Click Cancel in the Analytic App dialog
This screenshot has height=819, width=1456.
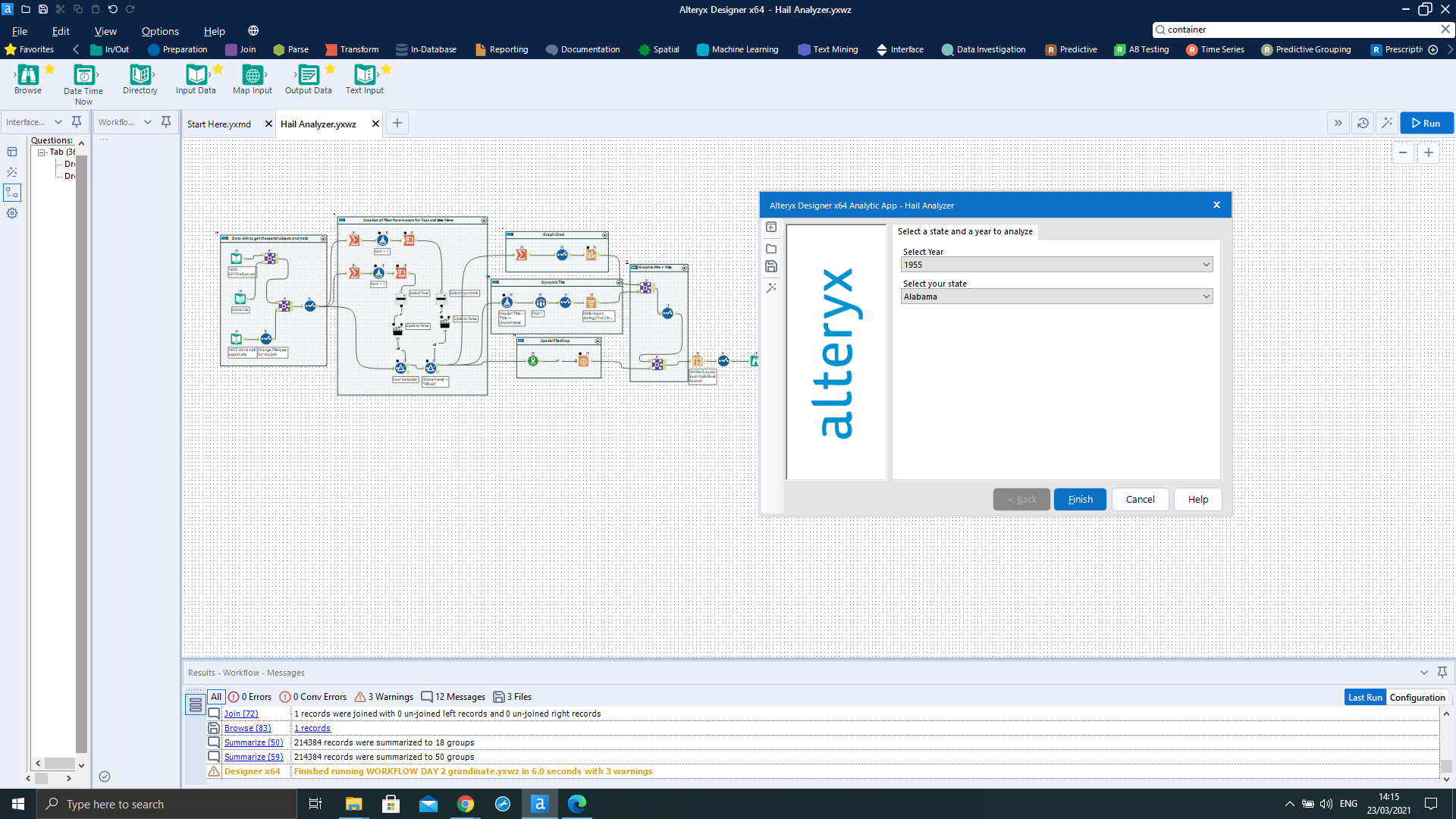(x=1140, y=500)
